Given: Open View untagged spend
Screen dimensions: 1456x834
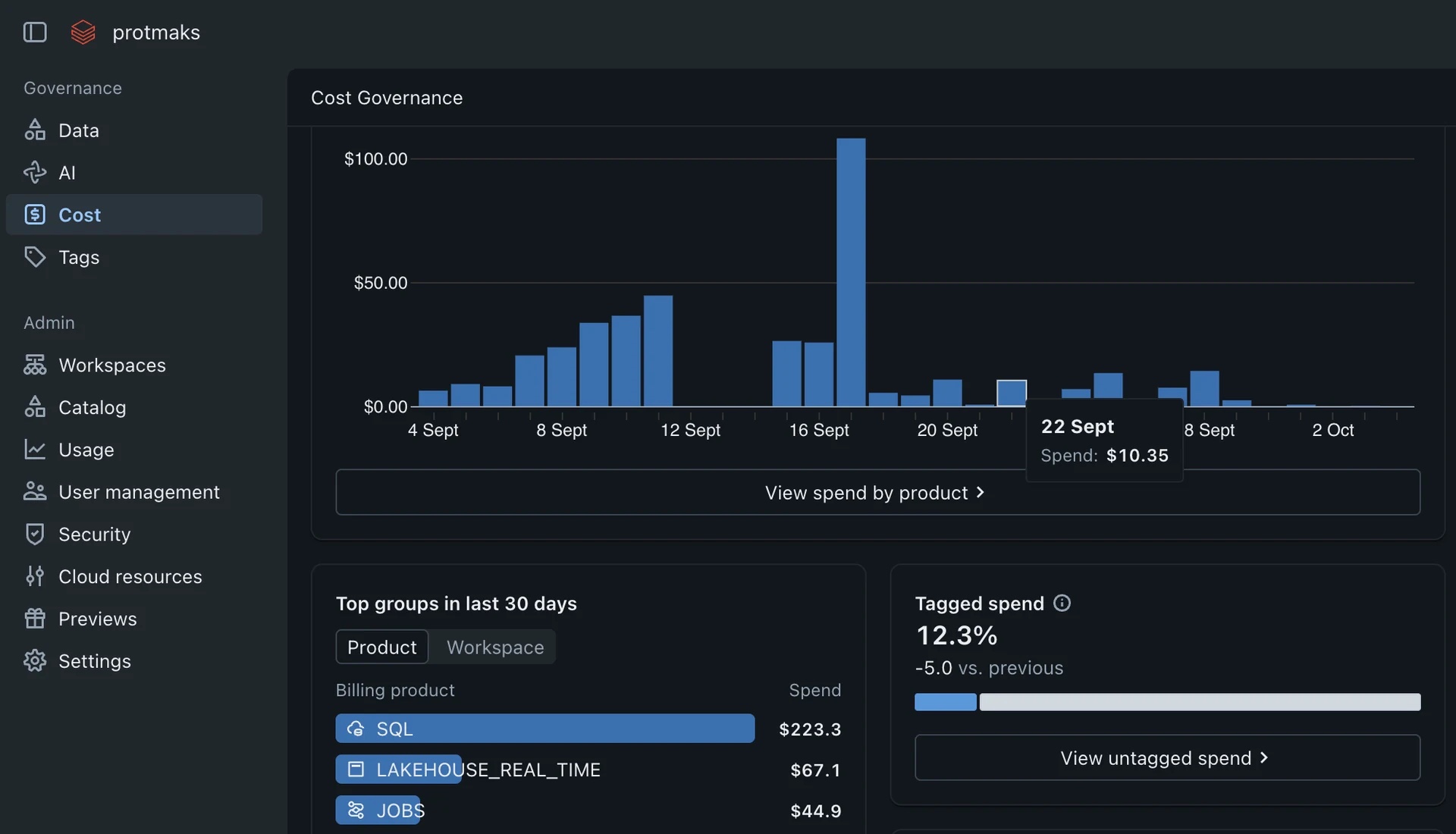Looking at the screenshot, I should [1167, 757].
